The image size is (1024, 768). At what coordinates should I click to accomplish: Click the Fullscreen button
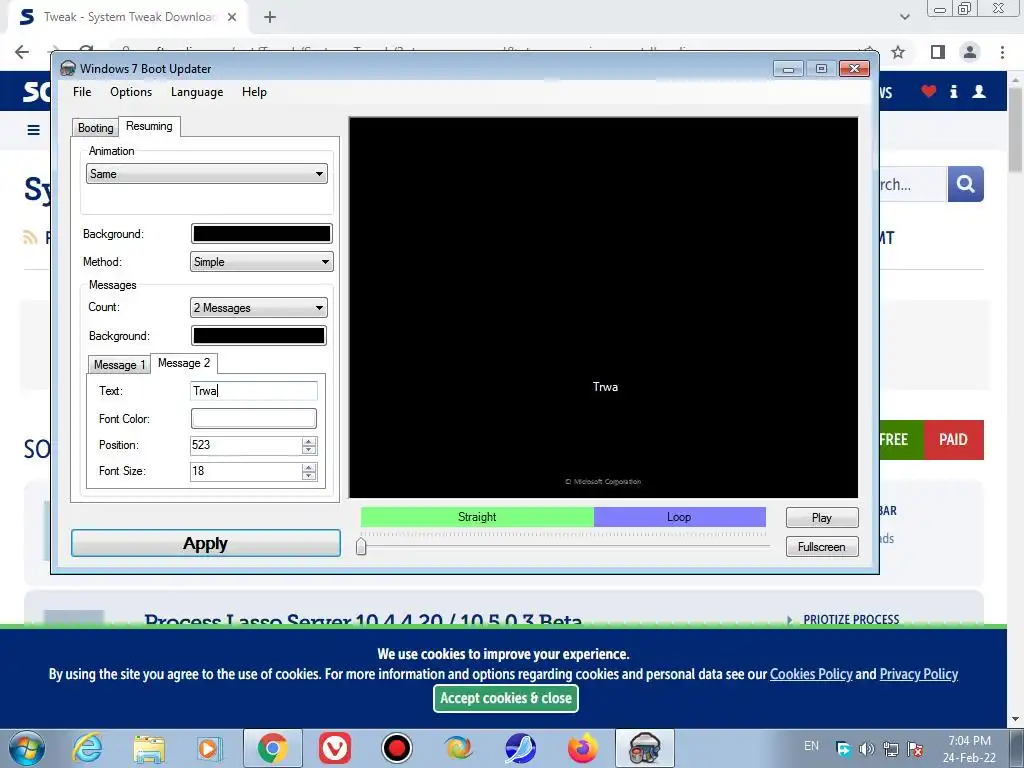pyautogui.click(x=822, y=547)
